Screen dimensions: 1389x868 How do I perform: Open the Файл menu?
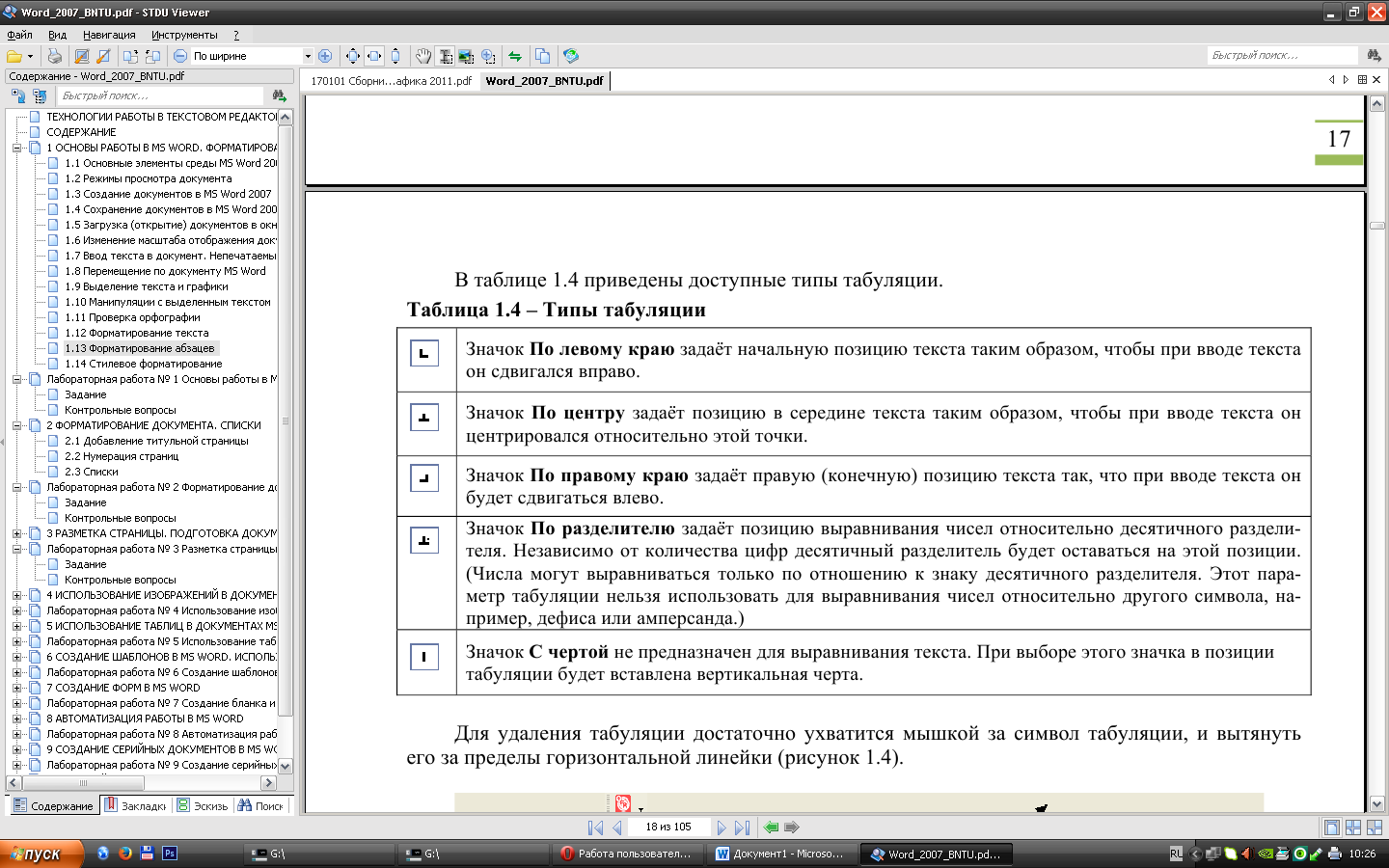pos(19,35)
